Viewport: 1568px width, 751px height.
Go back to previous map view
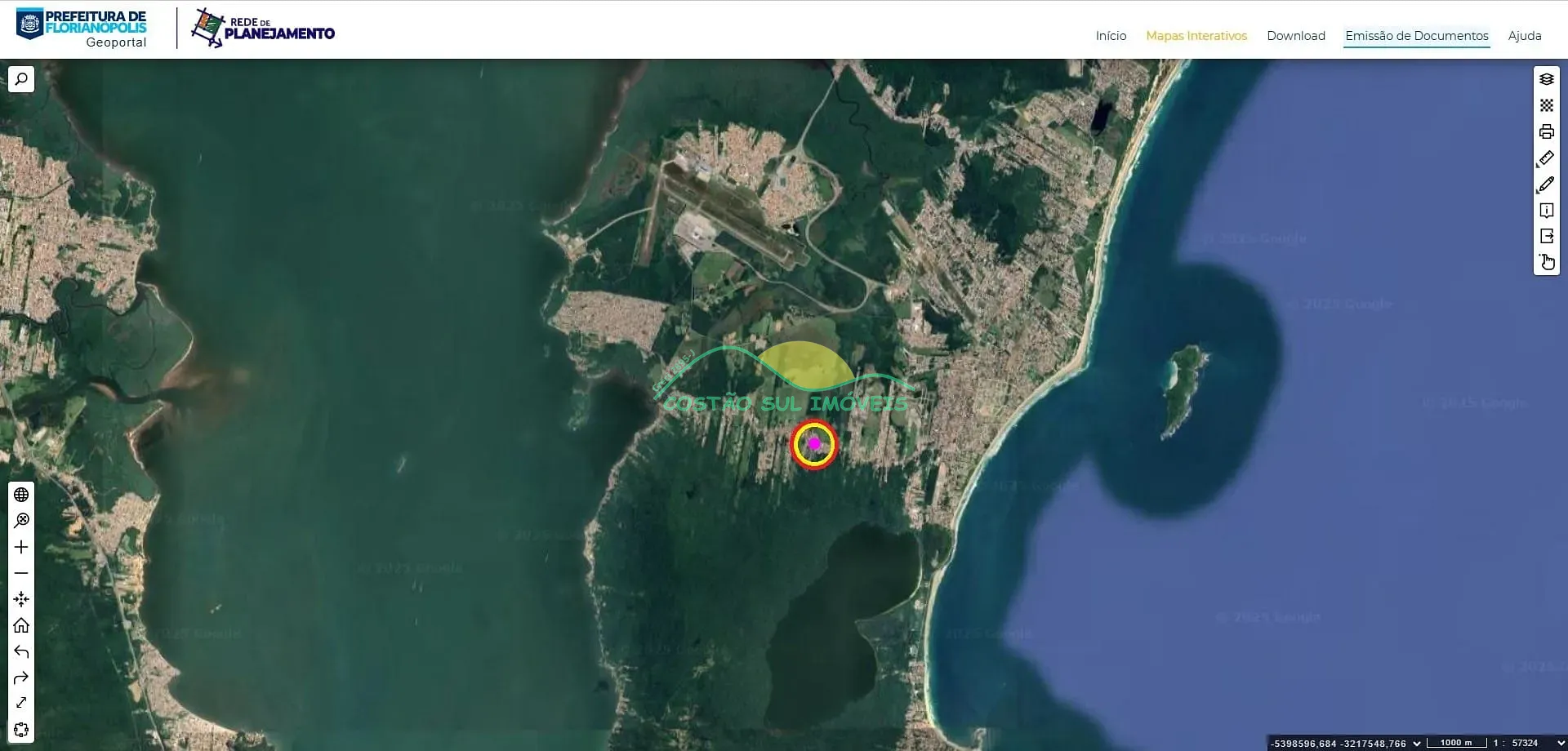(x=21, y=651)
